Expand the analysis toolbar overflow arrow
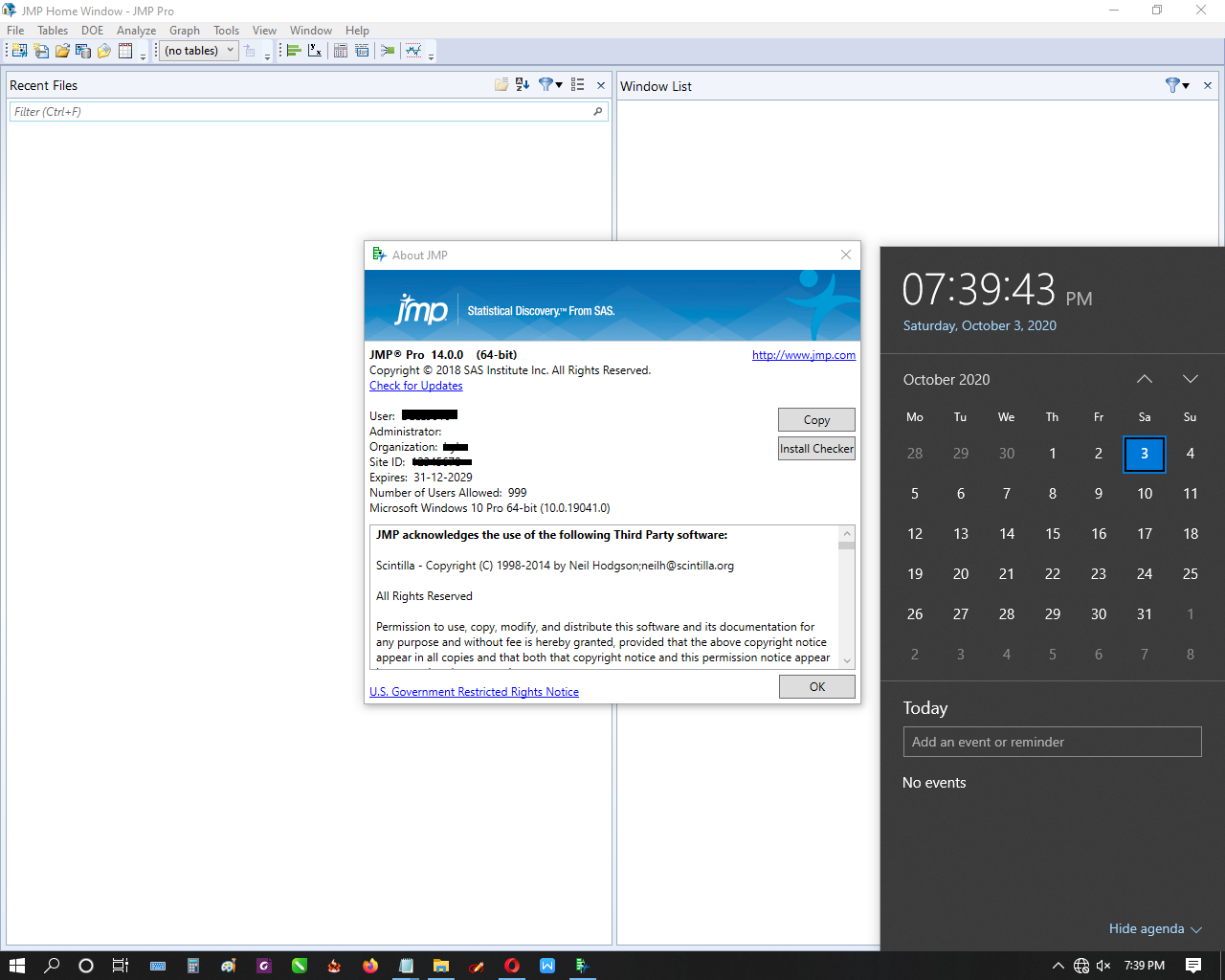 (432, 56)
